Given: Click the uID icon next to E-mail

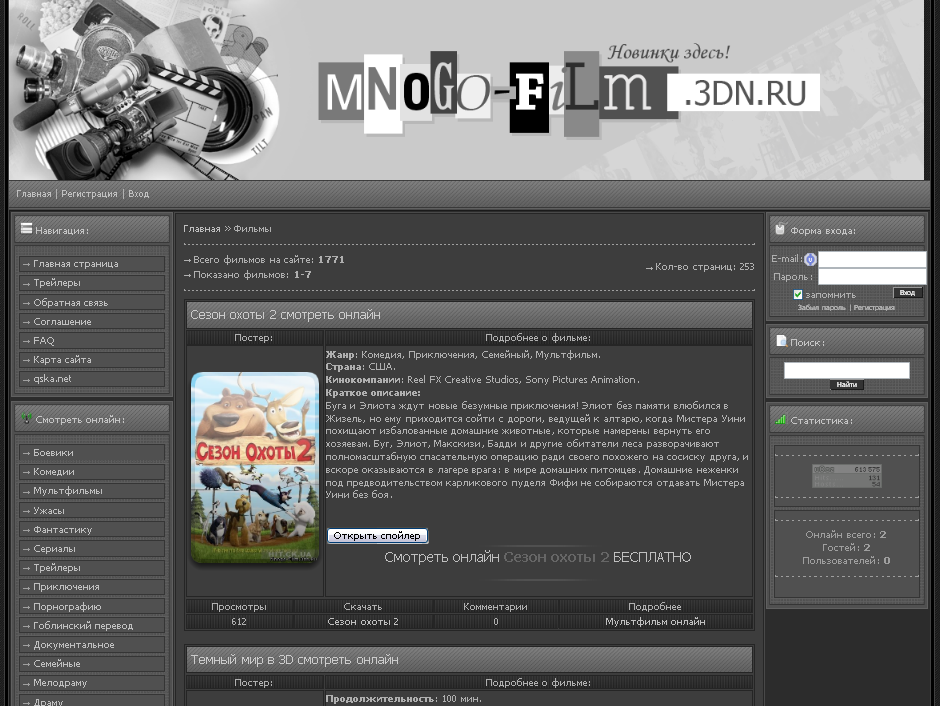Looking at the screenshot, I should pyautogui.click(x=810, y=260).
